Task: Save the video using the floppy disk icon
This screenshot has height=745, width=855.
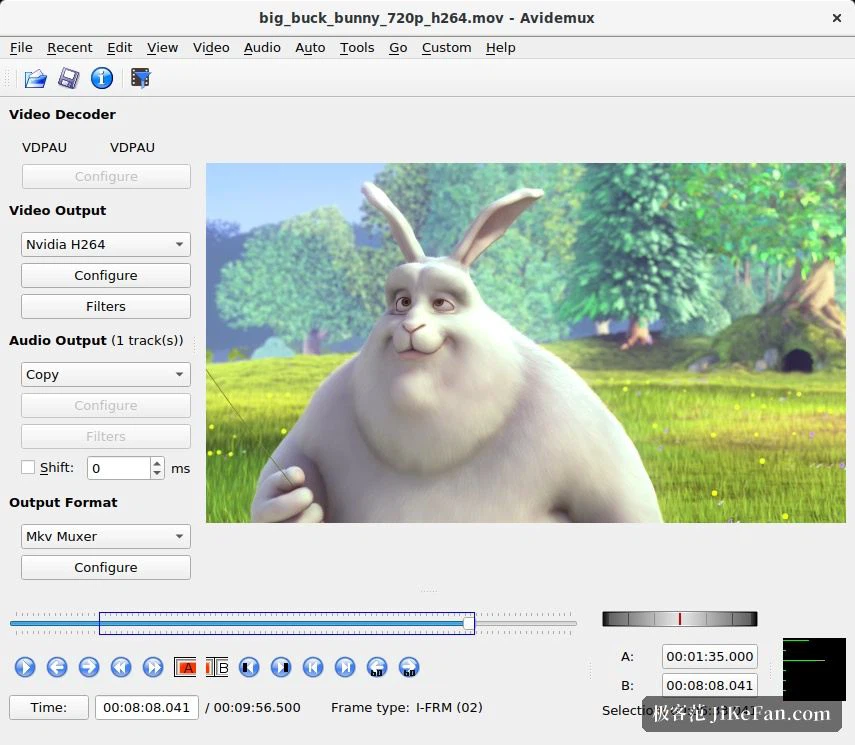Action: point(69,79)
